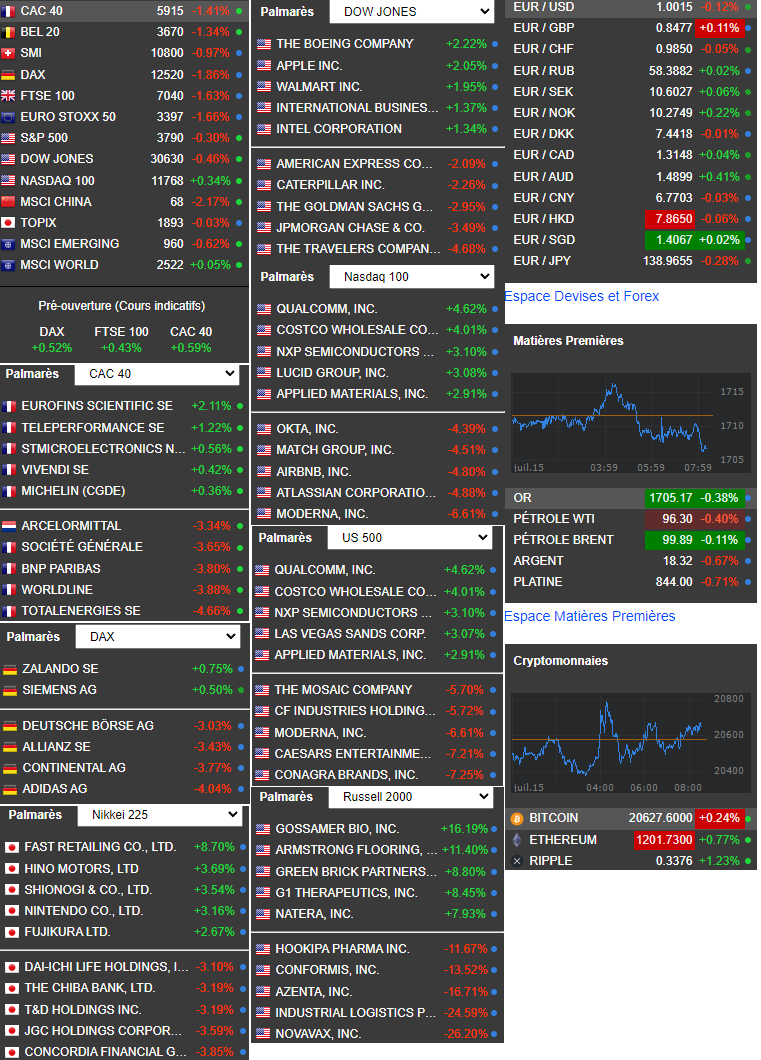This screenshot has height=1060, width=761.
Task: Click the Dutch flag beside ARCELORMITTAL
Action: (x=9, y=526)
